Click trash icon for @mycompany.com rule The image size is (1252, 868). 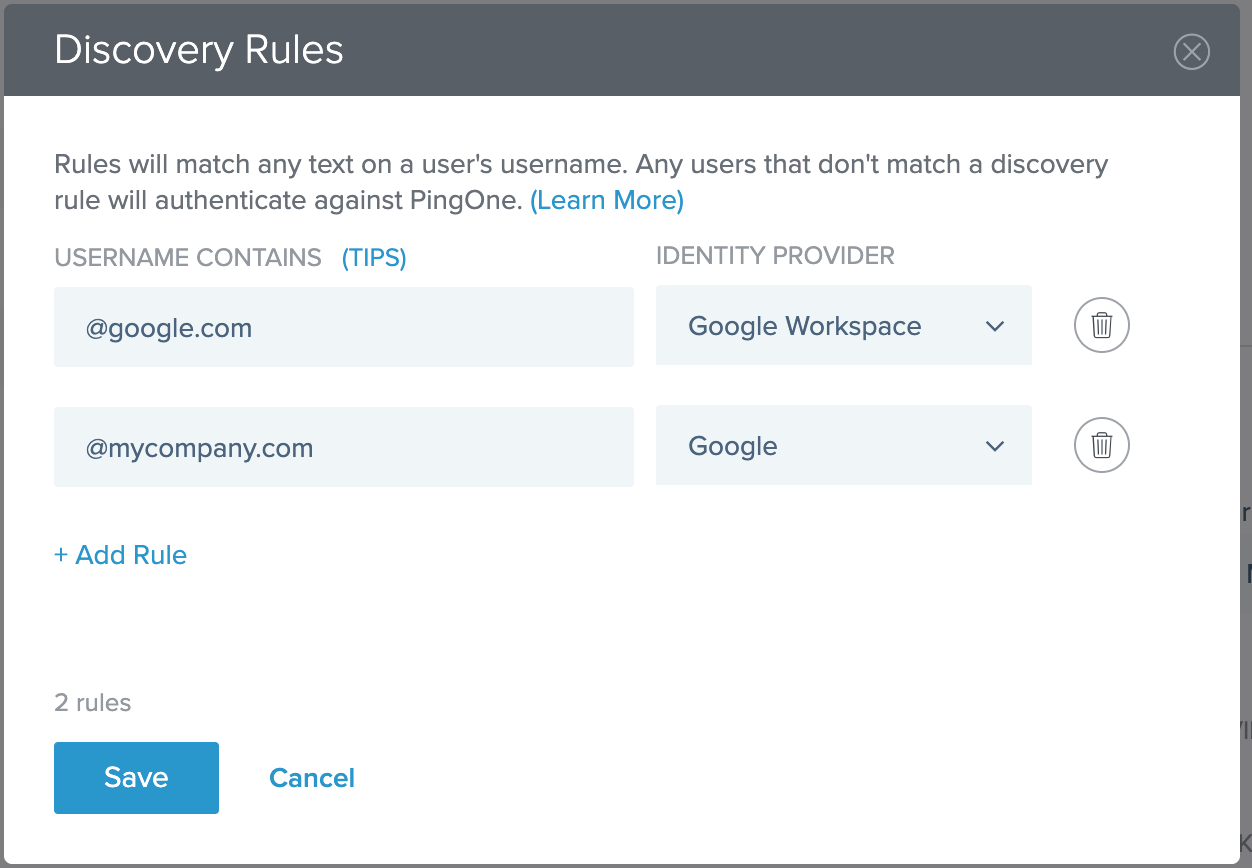(1101, 445)
